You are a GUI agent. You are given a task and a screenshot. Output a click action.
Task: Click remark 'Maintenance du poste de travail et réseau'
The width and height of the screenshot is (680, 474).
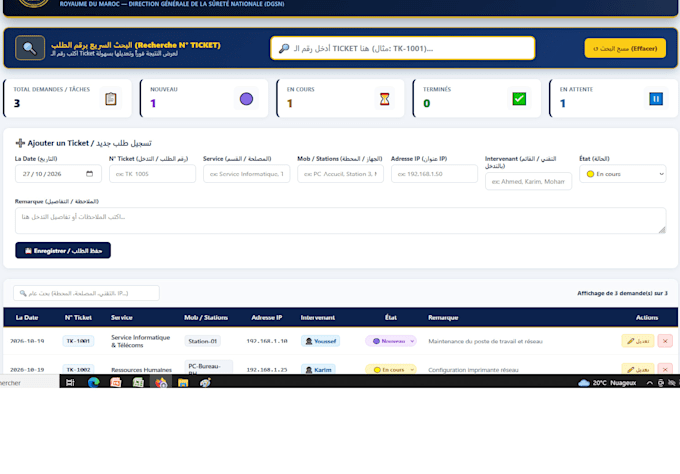(x=485, y=341)
